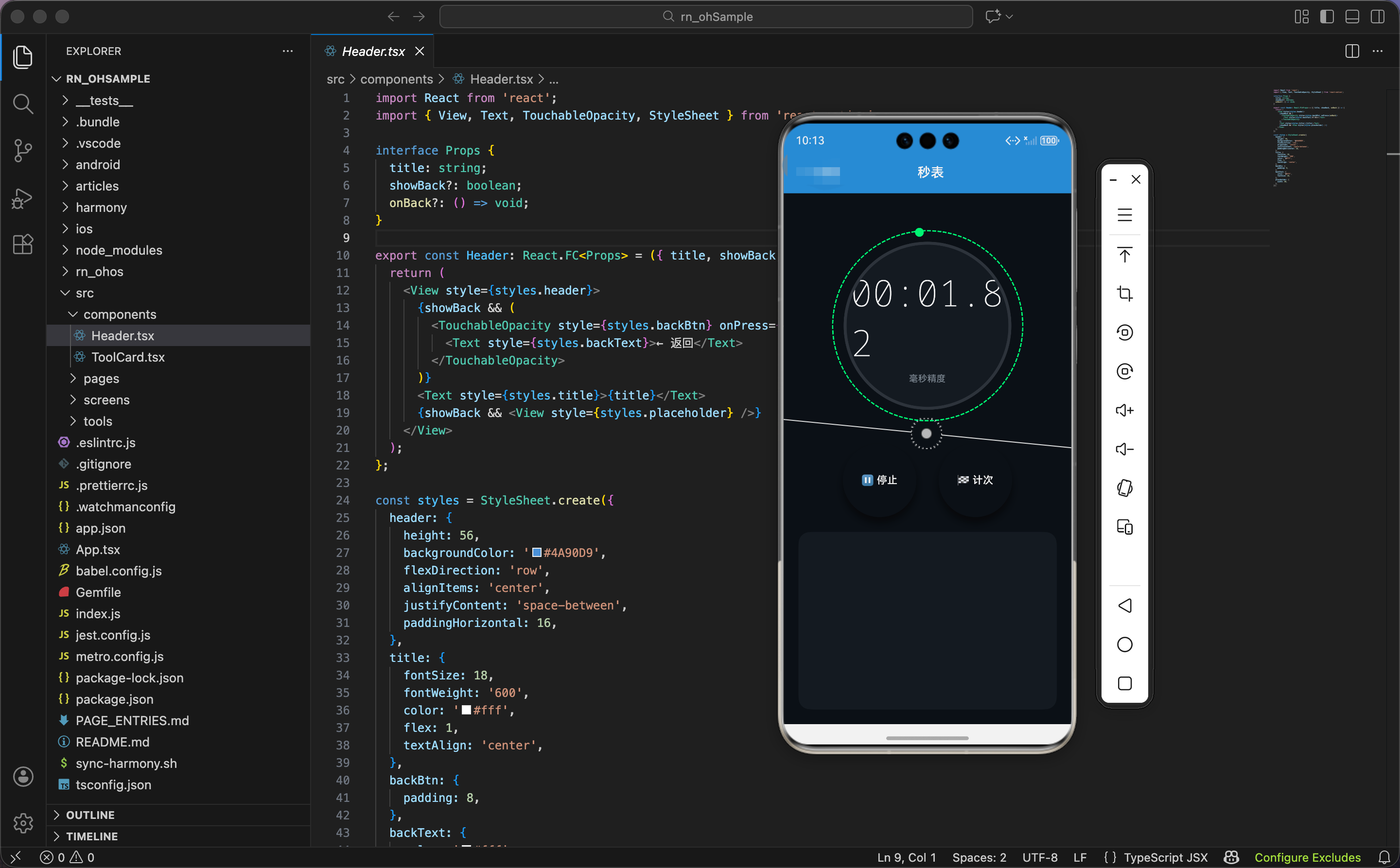Screen dimensions: 1400x868
Task: Toggle the primary side bar visibility
Action: 1327,17
